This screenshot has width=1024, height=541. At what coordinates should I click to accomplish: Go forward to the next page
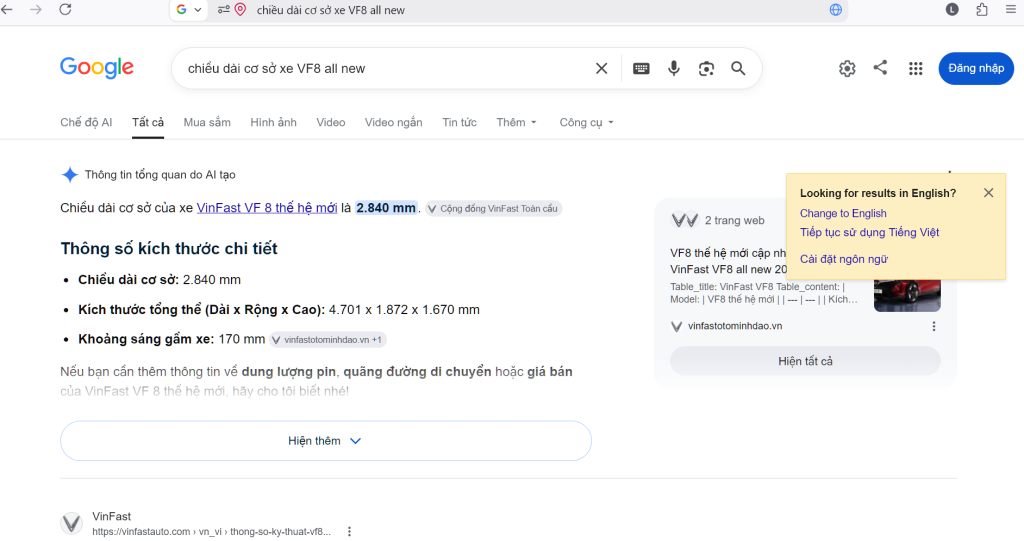pyautogui.click(x=36, y=10)
